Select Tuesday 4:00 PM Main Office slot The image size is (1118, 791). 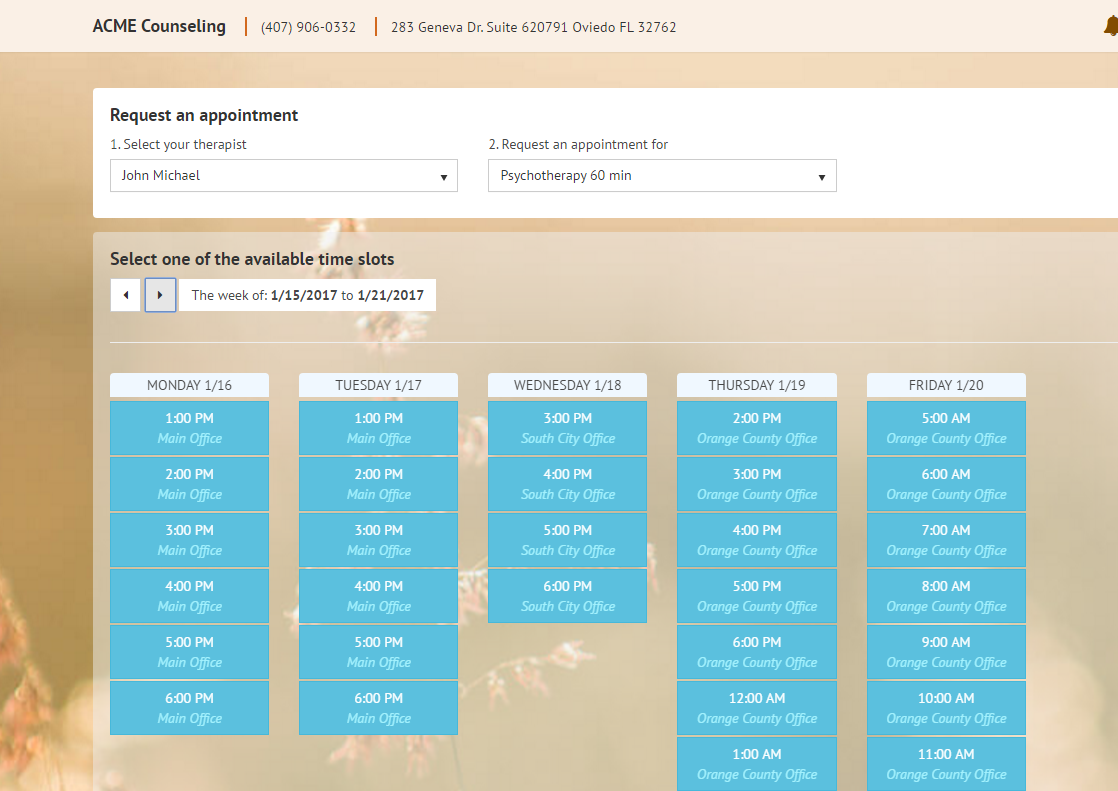tap(379, 596)
